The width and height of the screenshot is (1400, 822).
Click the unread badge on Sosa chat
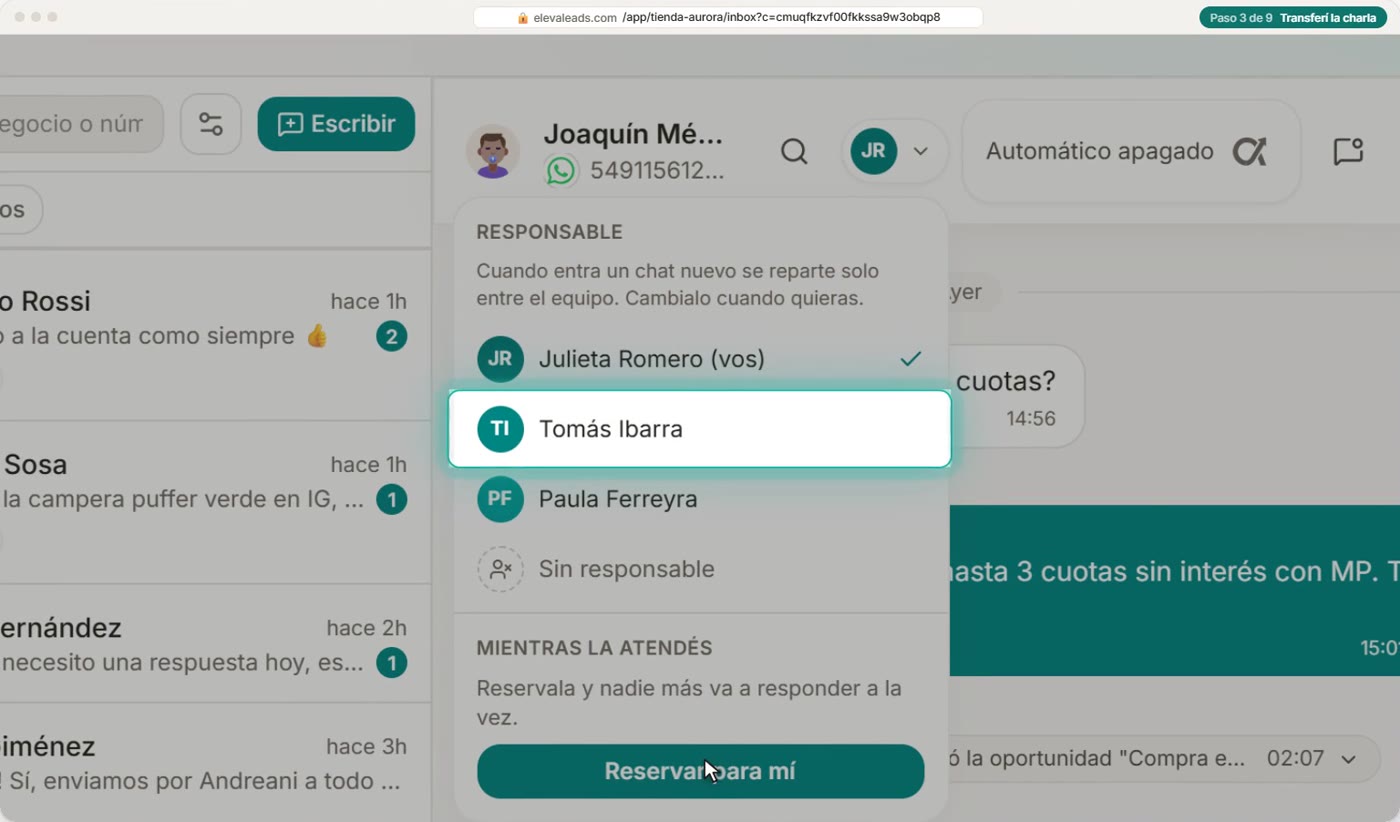[x=392, y=499]
